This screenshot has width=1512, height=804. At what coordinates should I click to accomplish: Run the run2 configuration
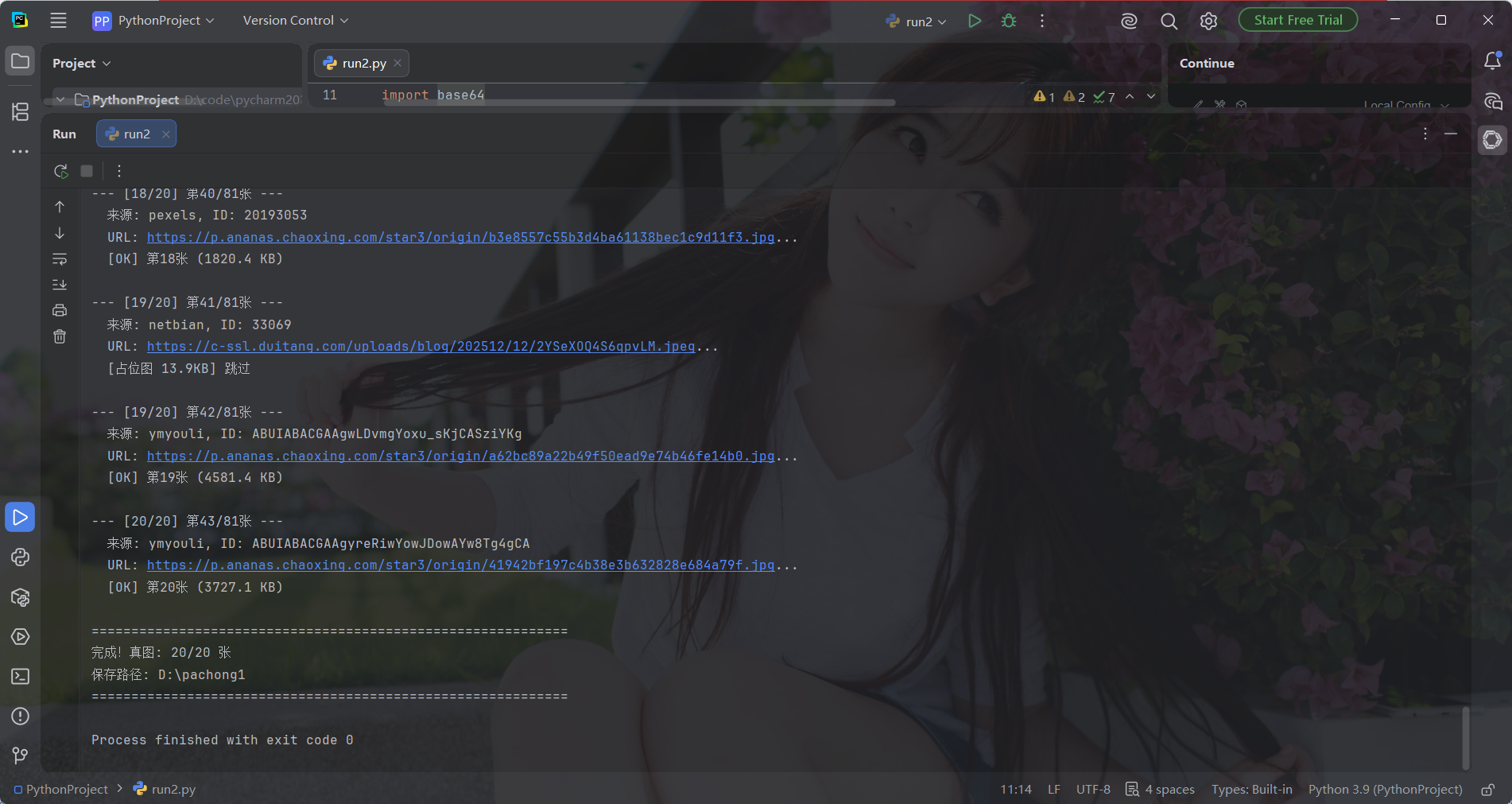[974, 21]
